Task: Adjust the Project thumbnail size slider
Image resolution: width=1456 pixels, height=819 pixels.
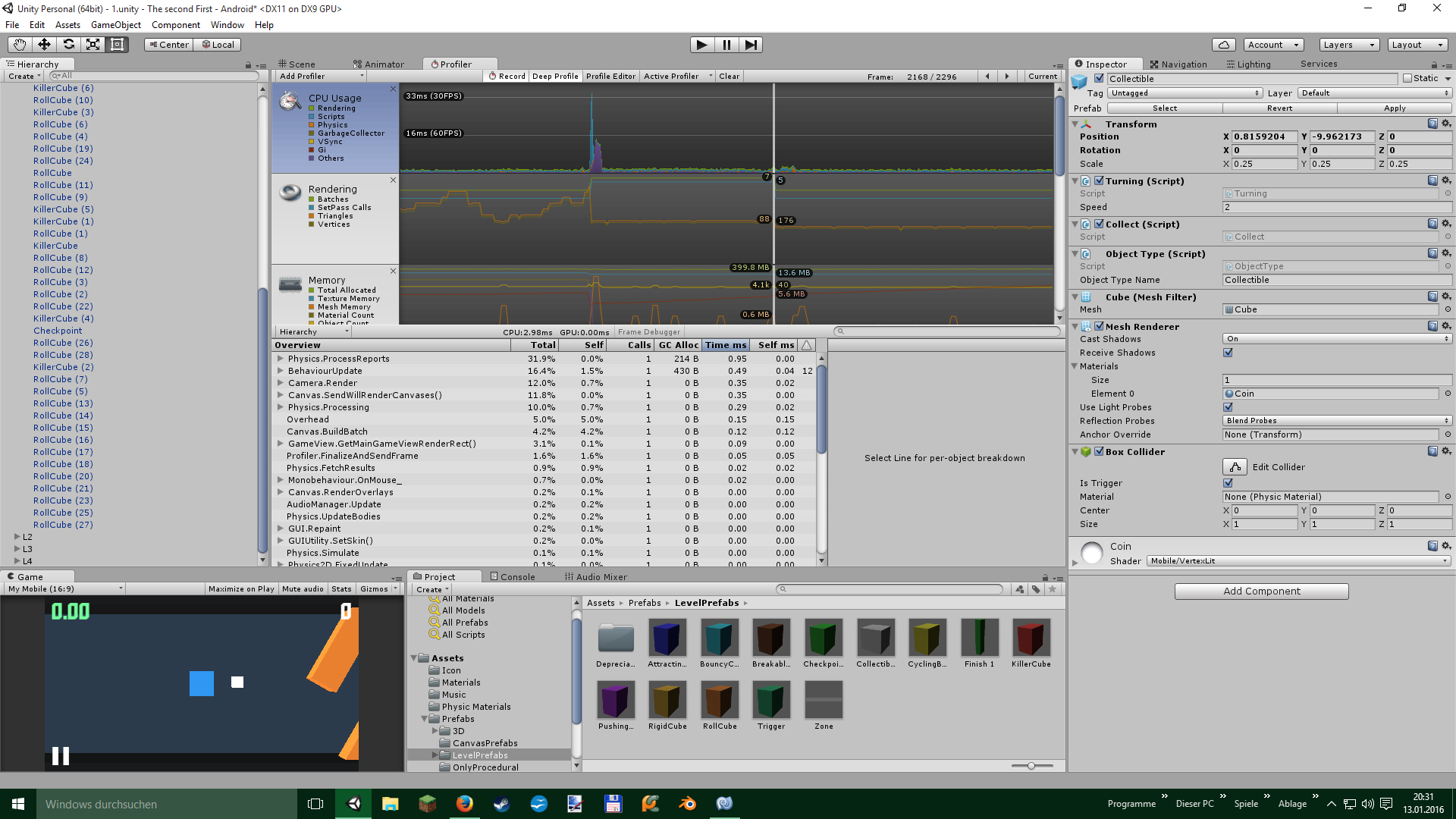Action: click(1032, 766)
